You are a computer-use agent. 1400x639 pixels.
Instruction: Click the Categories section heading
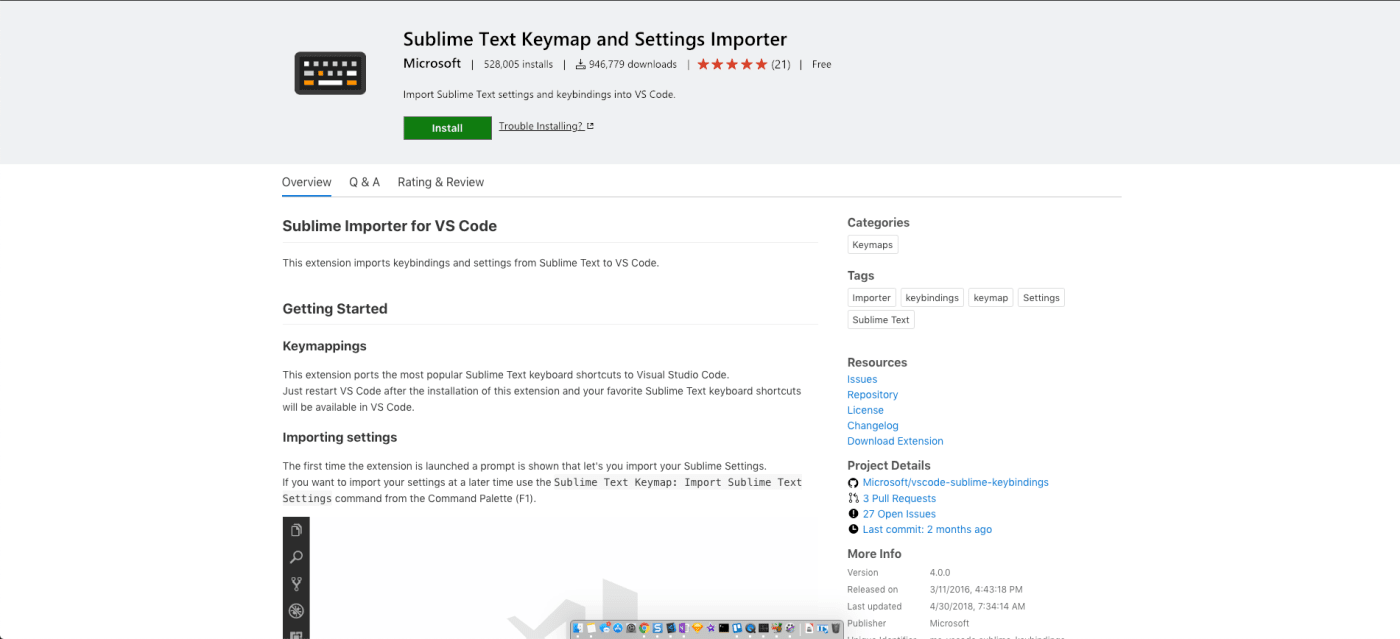[x=878, y=223]
